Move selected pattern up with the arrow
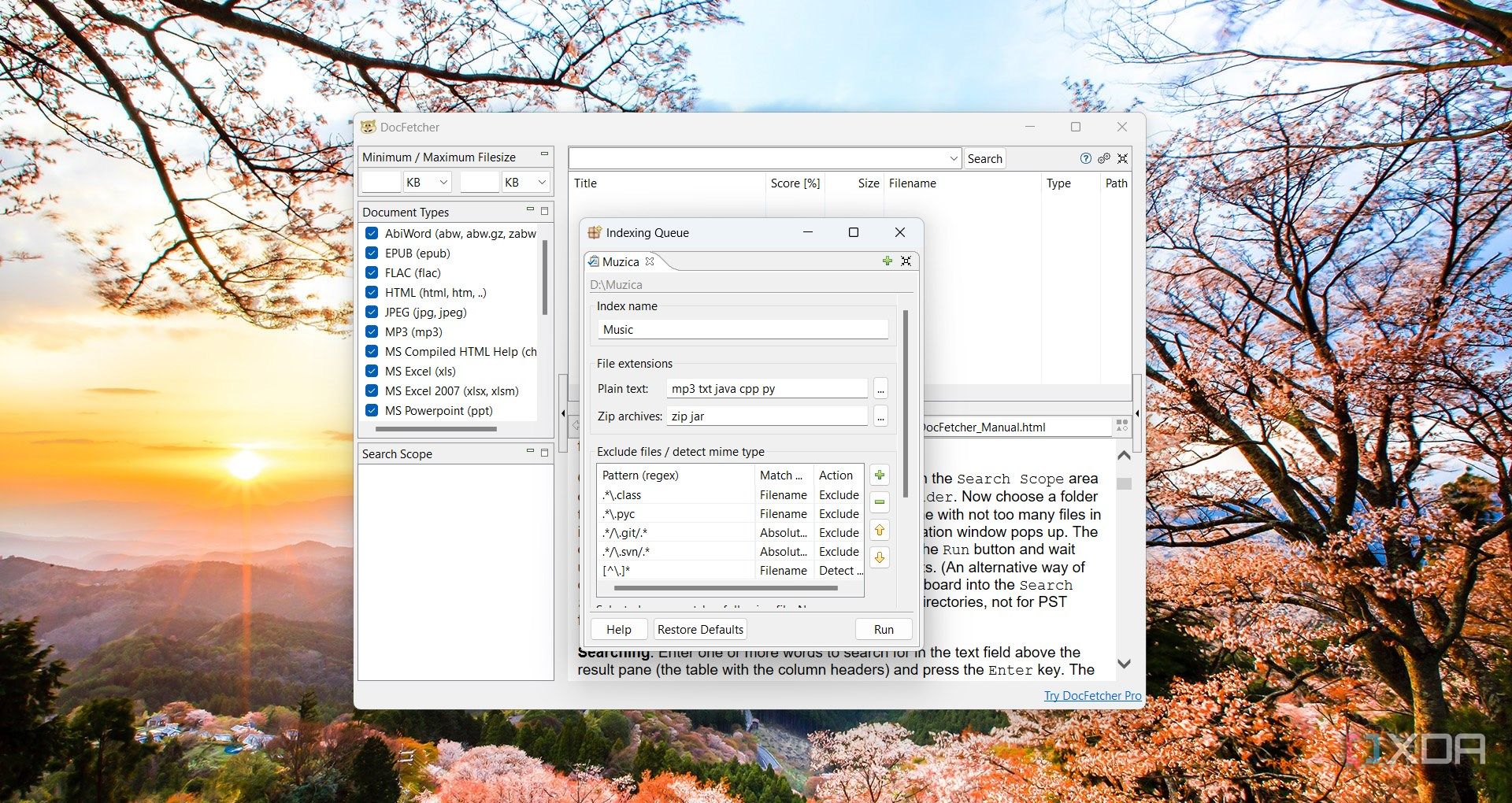 click(880, 530)
